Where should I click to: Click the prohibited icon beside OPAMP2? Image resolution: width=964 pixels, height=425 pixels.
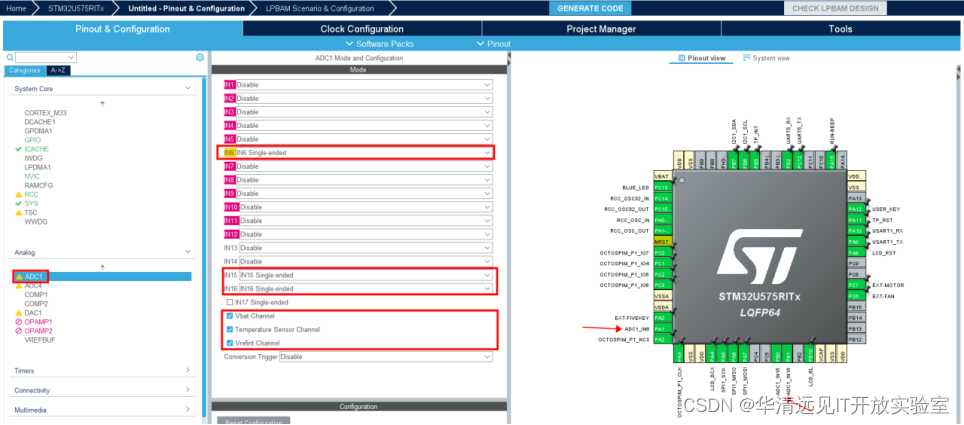pyautogui.click(x=19, y=331)
